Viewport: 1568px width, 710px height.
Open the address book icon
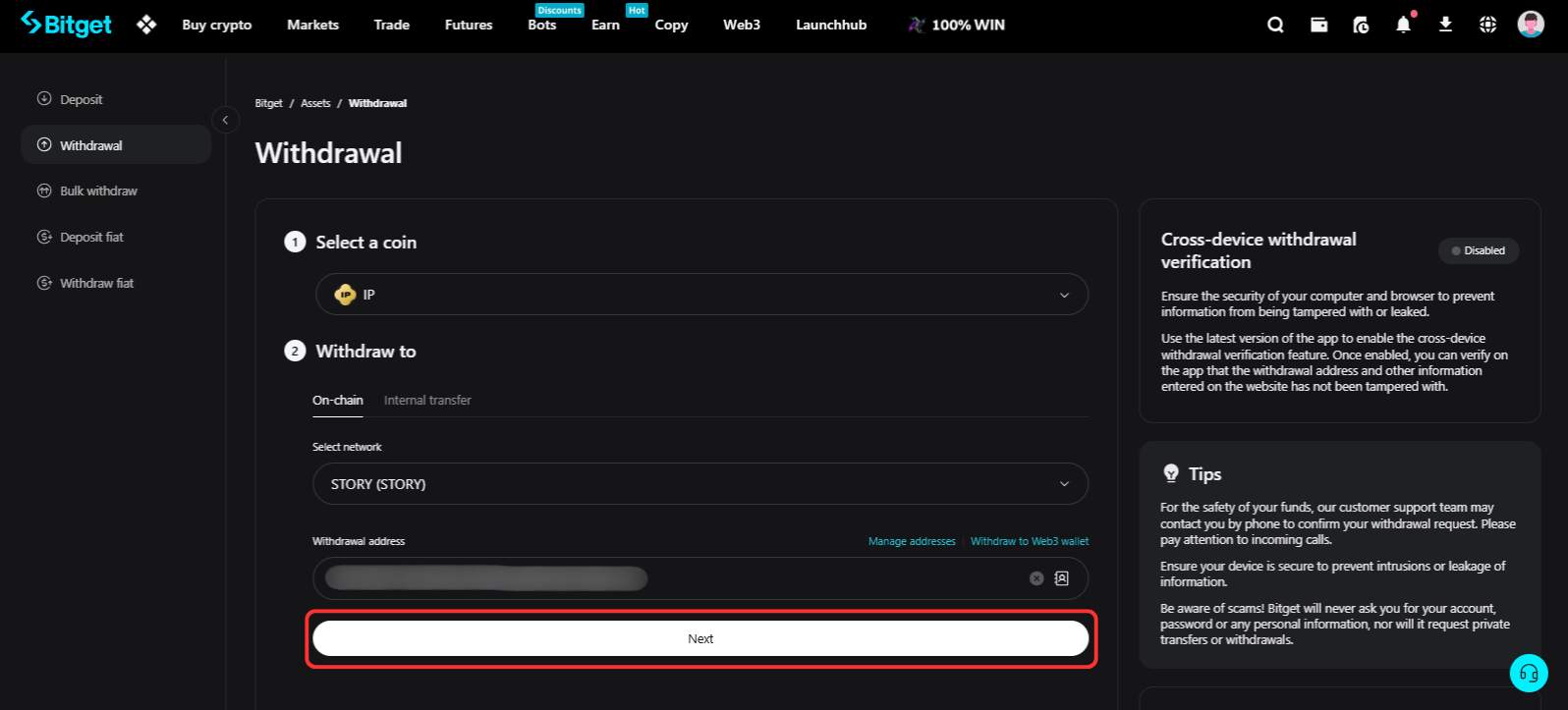[x=1062, y=578]
